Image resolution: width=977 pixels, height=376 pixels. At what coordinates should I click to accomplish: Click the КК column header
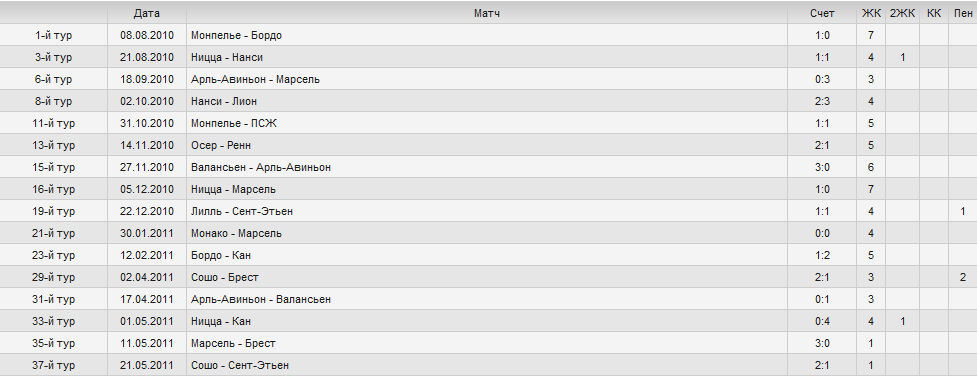coord(934,13)
